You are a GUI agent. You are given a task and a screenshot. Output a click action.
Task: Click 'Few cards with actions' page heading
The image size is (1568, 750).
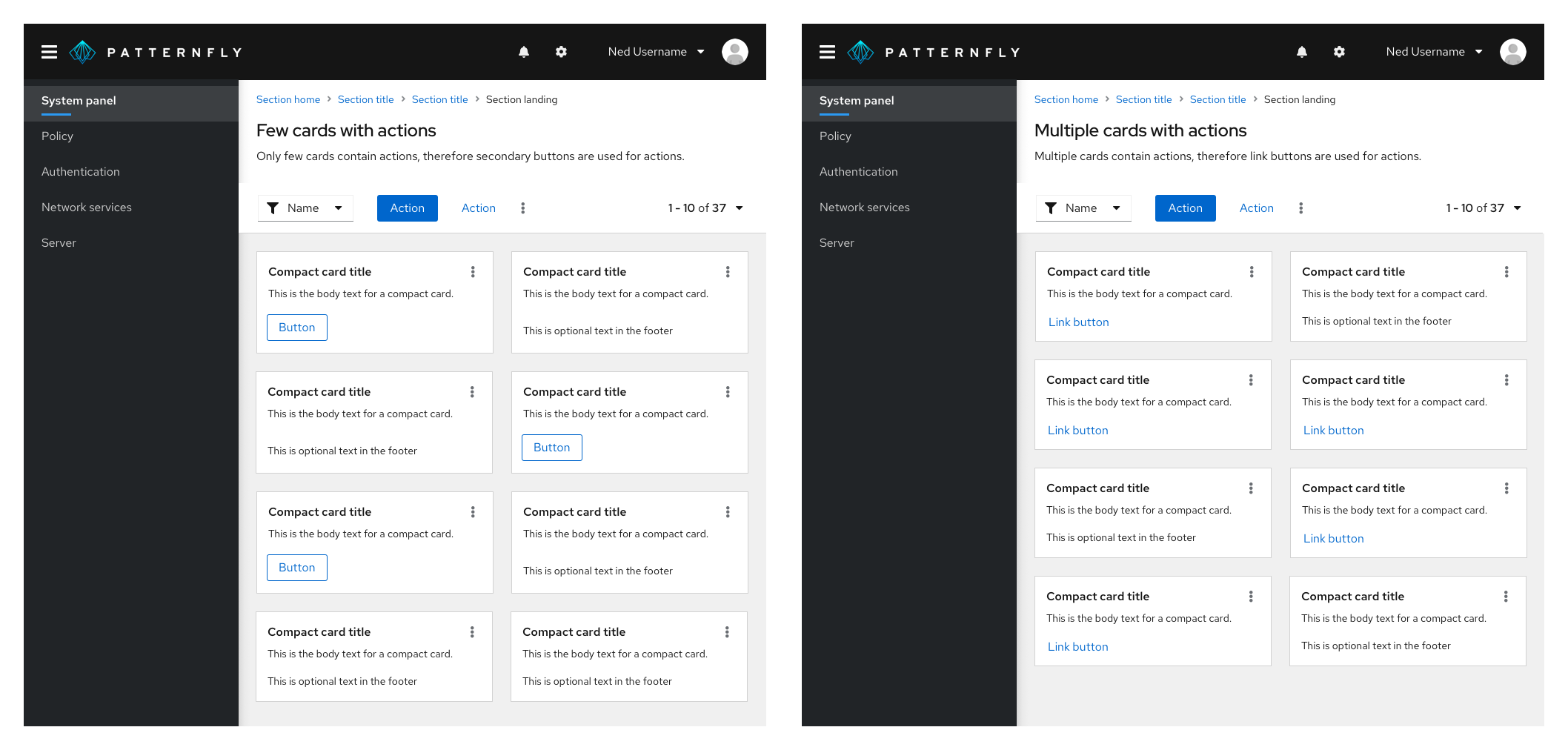[x=346, y=130]
